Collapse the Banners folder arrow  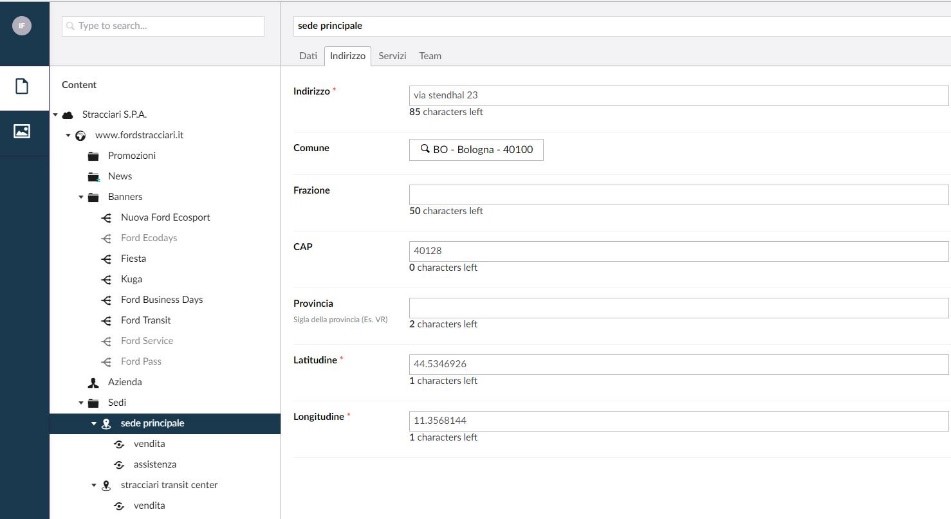click(81, 197)
